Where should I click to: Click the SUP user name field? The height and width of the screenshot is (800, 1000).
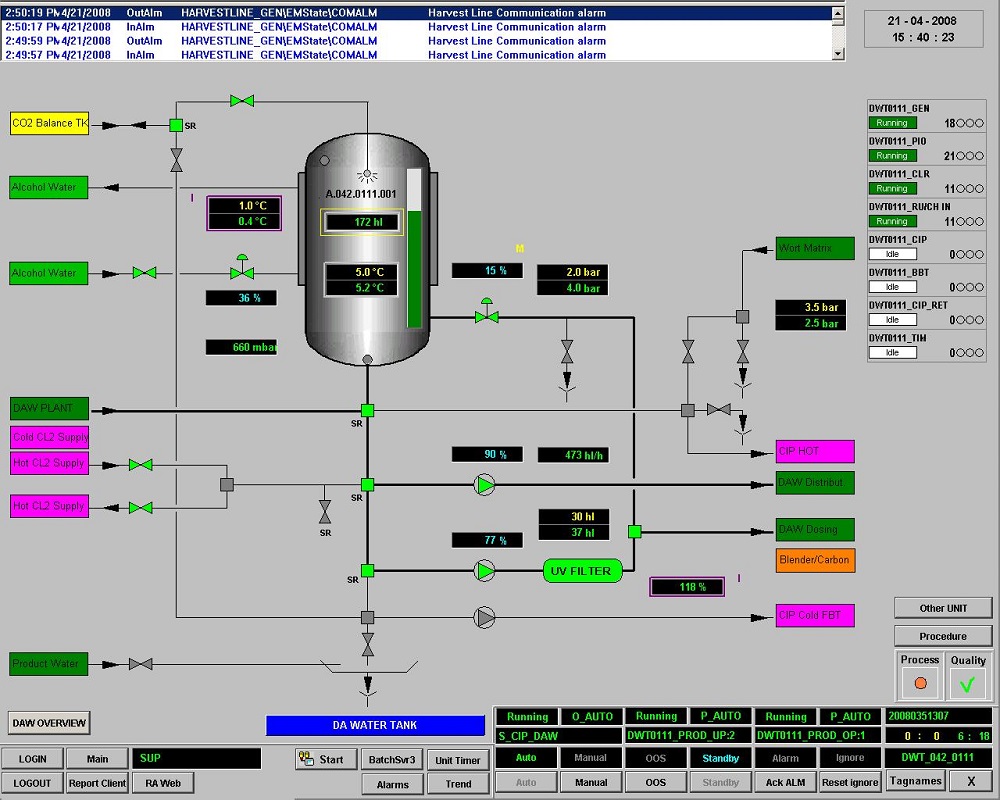click(x=197, y=759)
